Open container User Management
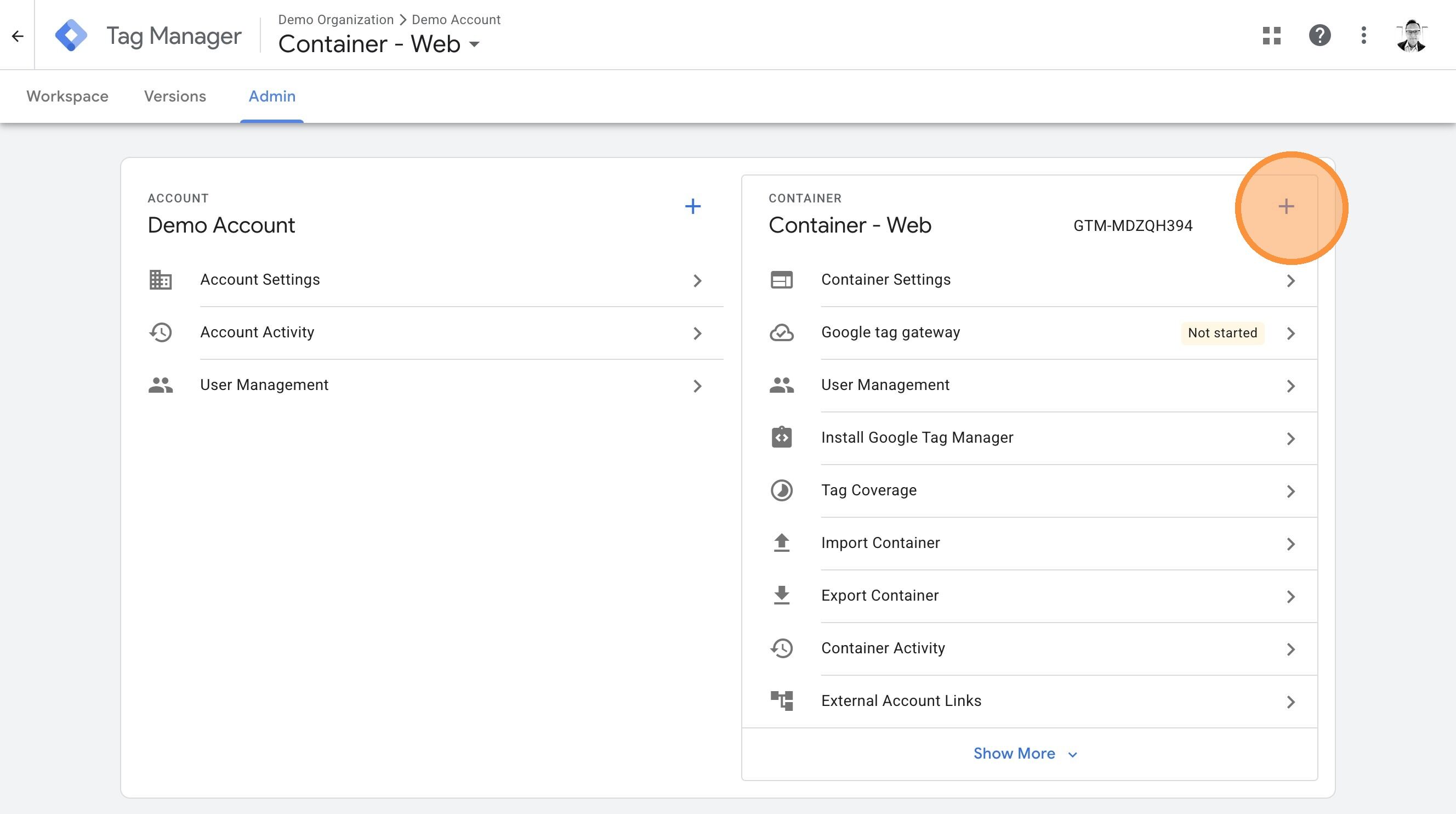1456x814 pixels. [x=1043, y=385]
